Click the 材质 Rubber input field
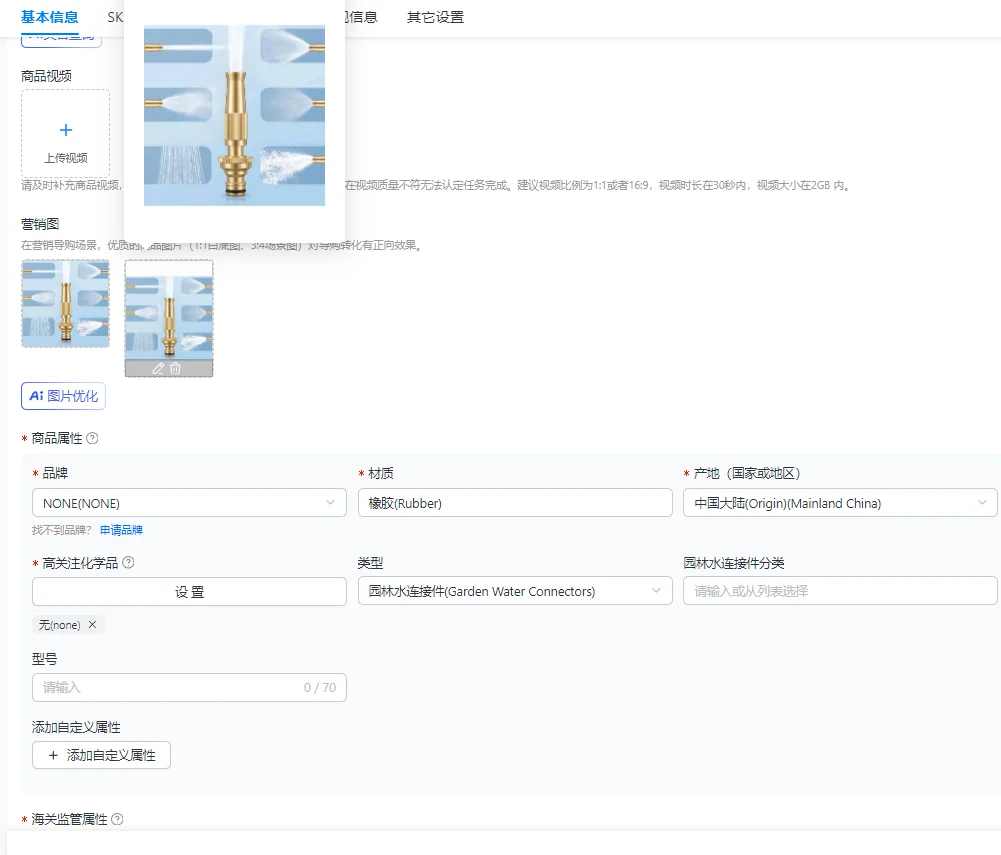 (x=515, y=503)
